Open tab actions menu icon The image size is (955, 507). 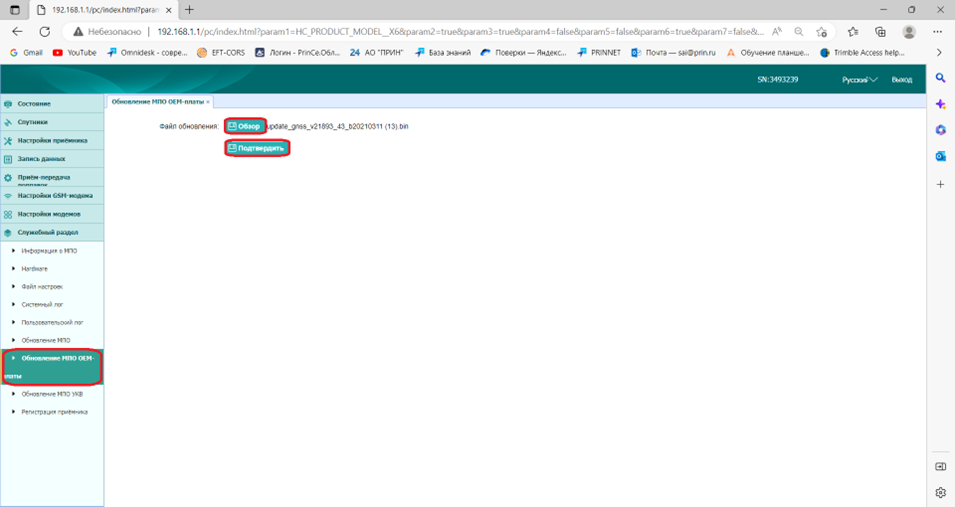(x=15, y=10)
